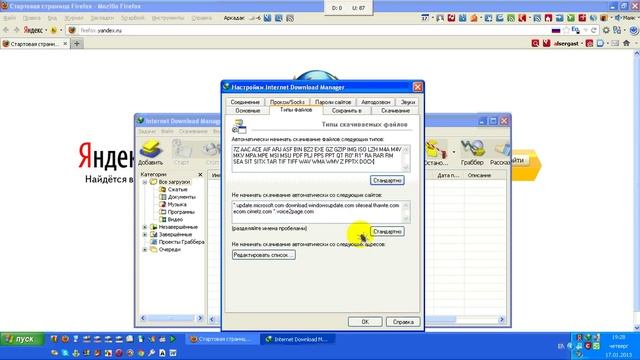Close the IDM settings dialog
Screen dimensions: 640x360
(x=418, y=87)
